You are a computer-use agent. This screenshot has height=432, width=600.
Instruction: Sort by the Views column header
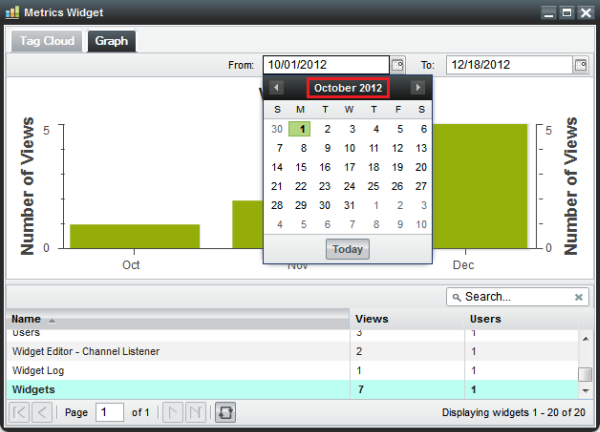coord(407,319)
